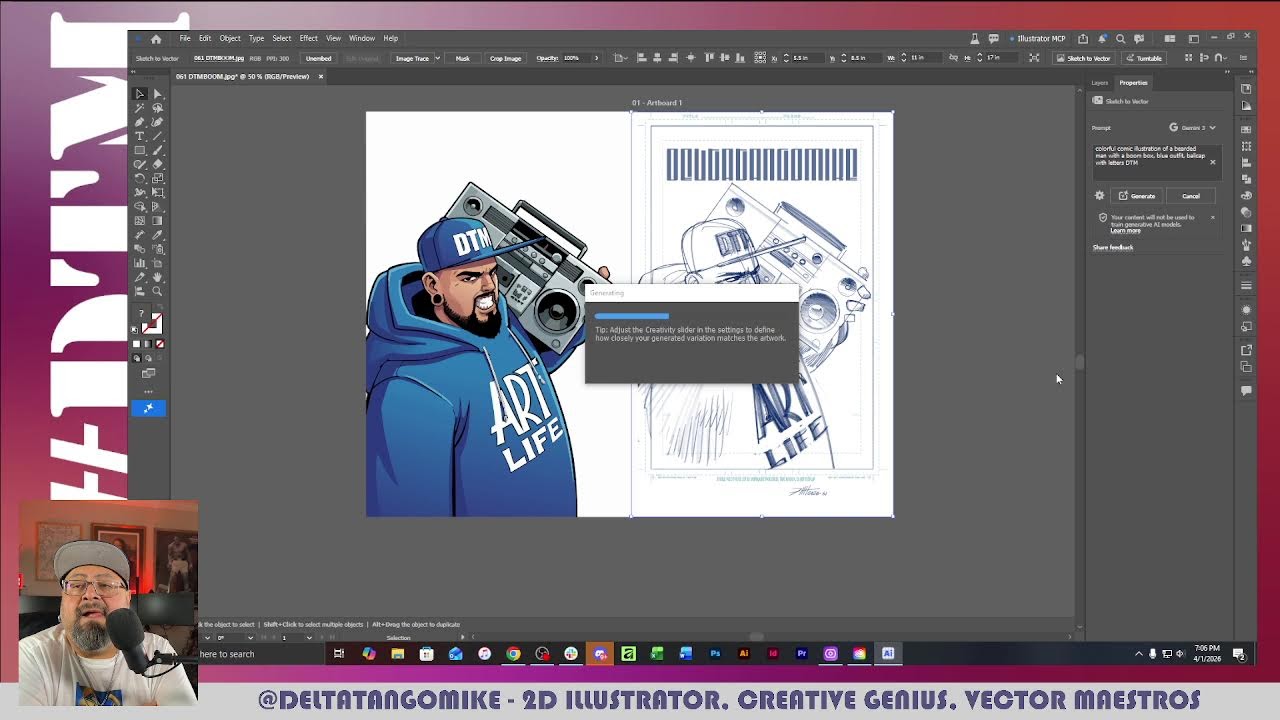1280x720 pixels.
Task: Open the Search magnifier in top bar
Action: [1120, 38]
